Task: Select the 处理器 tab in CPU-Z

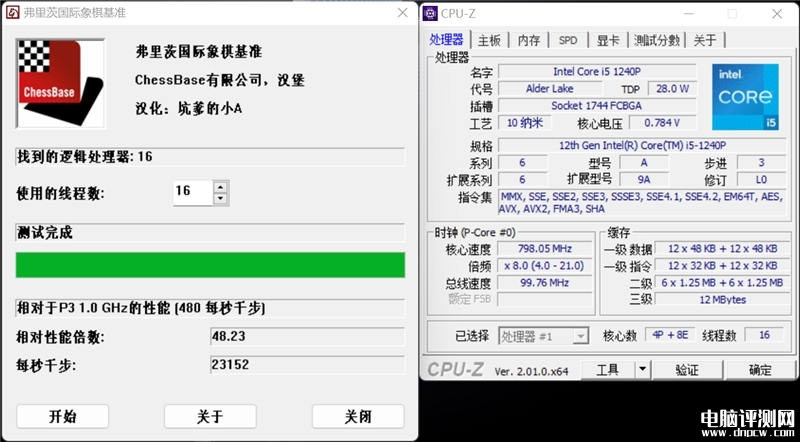Action: pos(446,39)
